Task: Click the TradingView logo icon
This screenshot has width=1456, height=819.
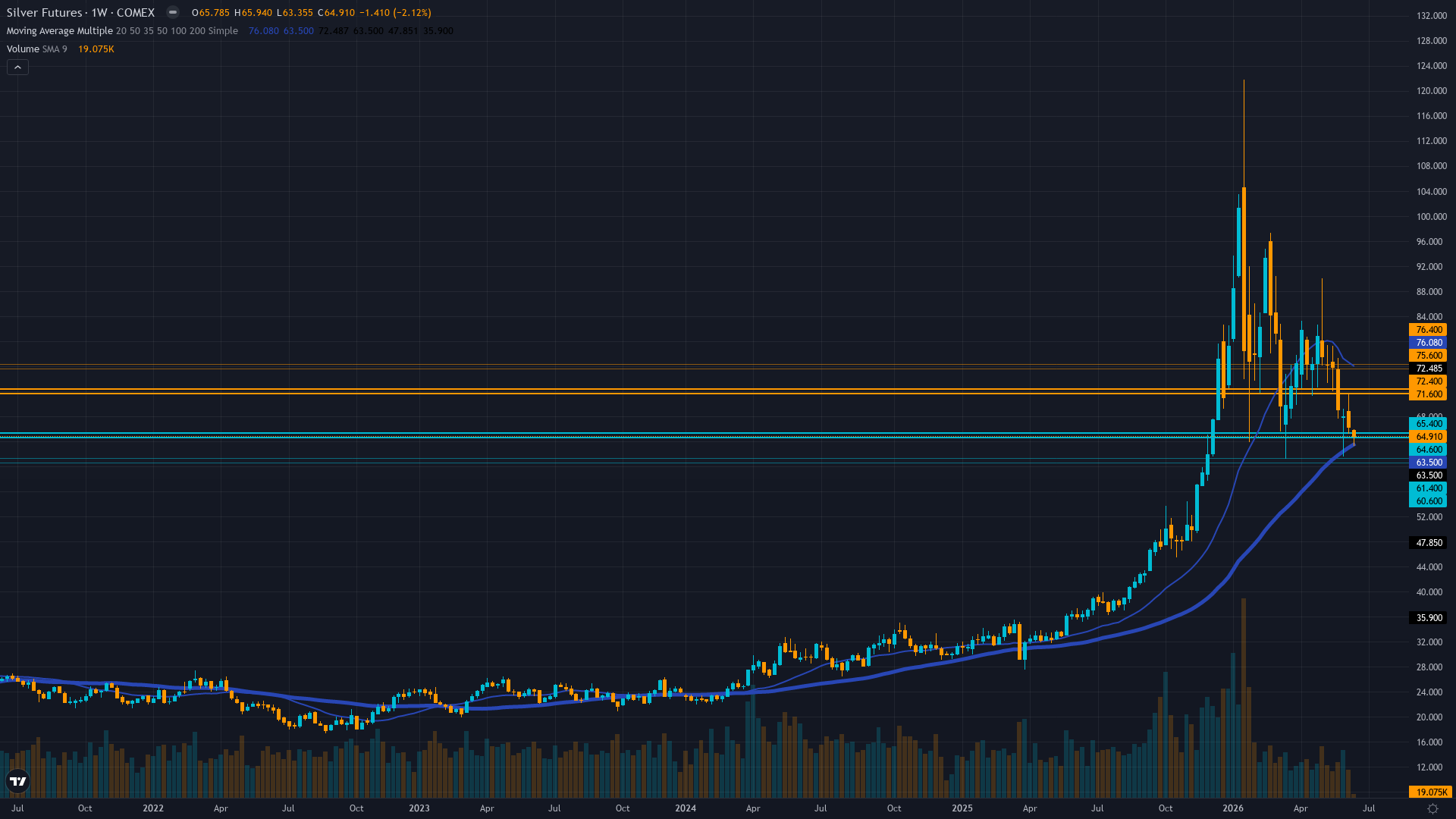Action: pos(17,781)
